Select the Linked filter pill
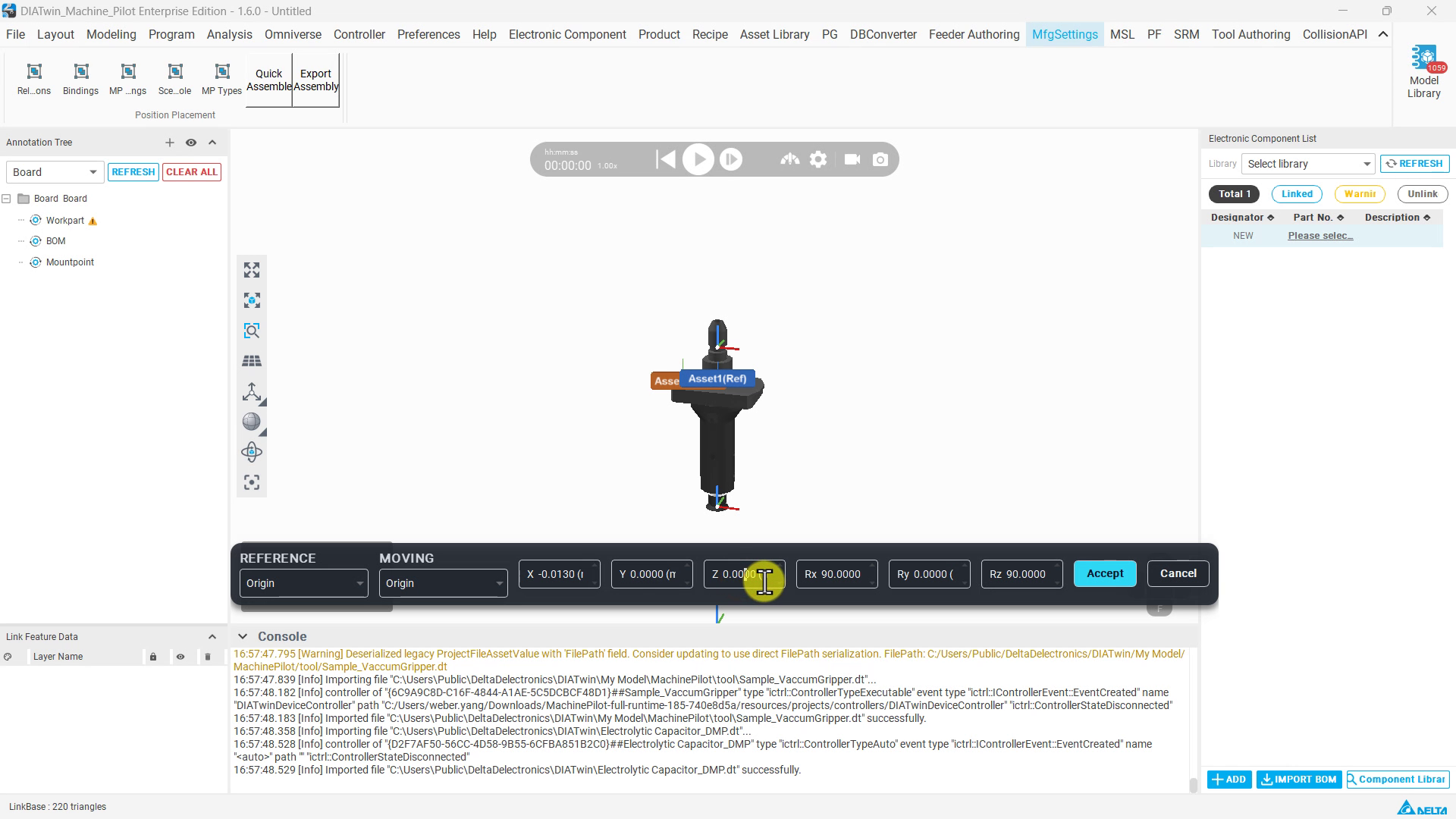 (x=1297, y=194)
